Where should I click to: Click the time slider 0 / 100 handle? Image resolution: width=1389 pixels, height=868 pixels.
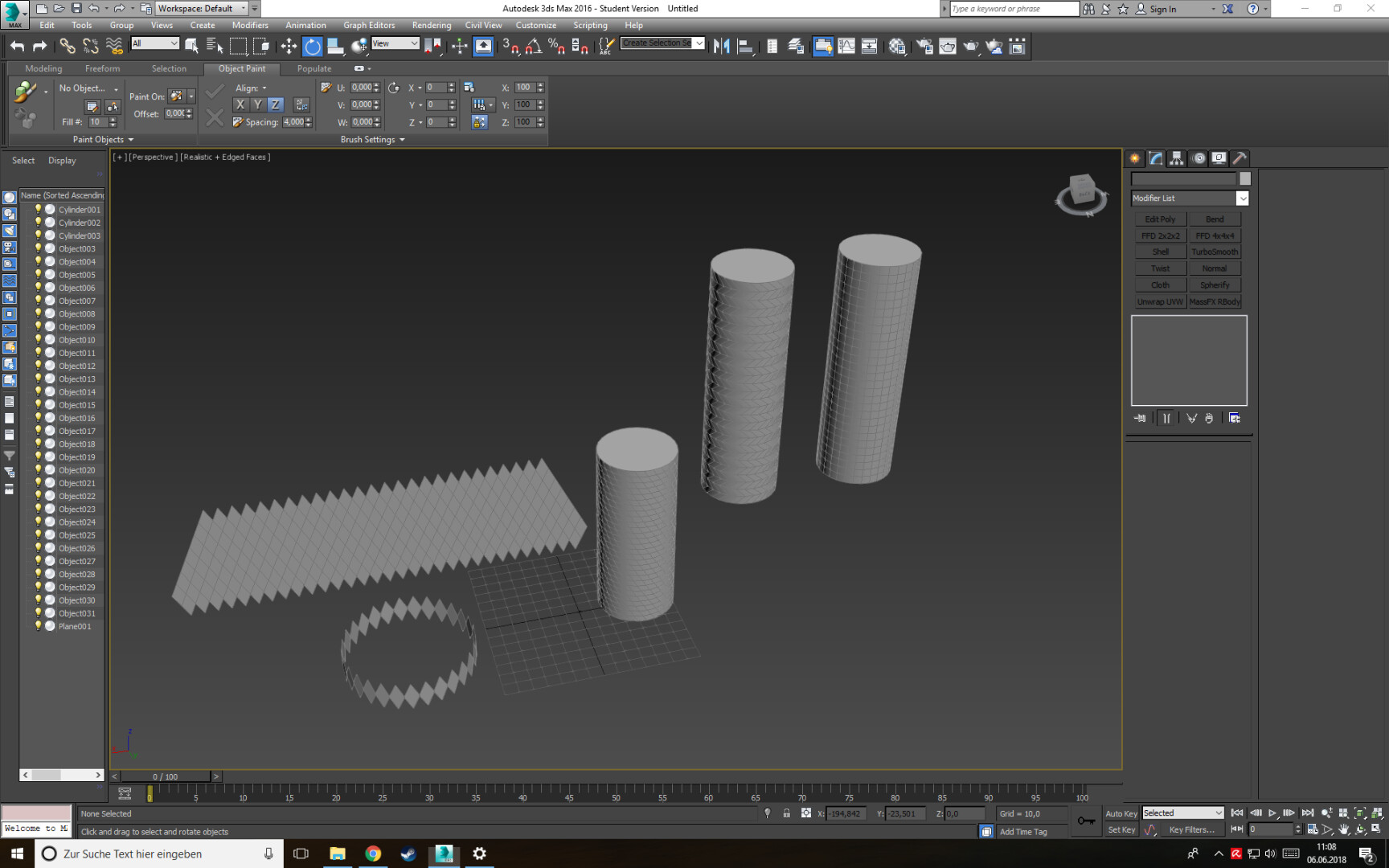(165, 776)
